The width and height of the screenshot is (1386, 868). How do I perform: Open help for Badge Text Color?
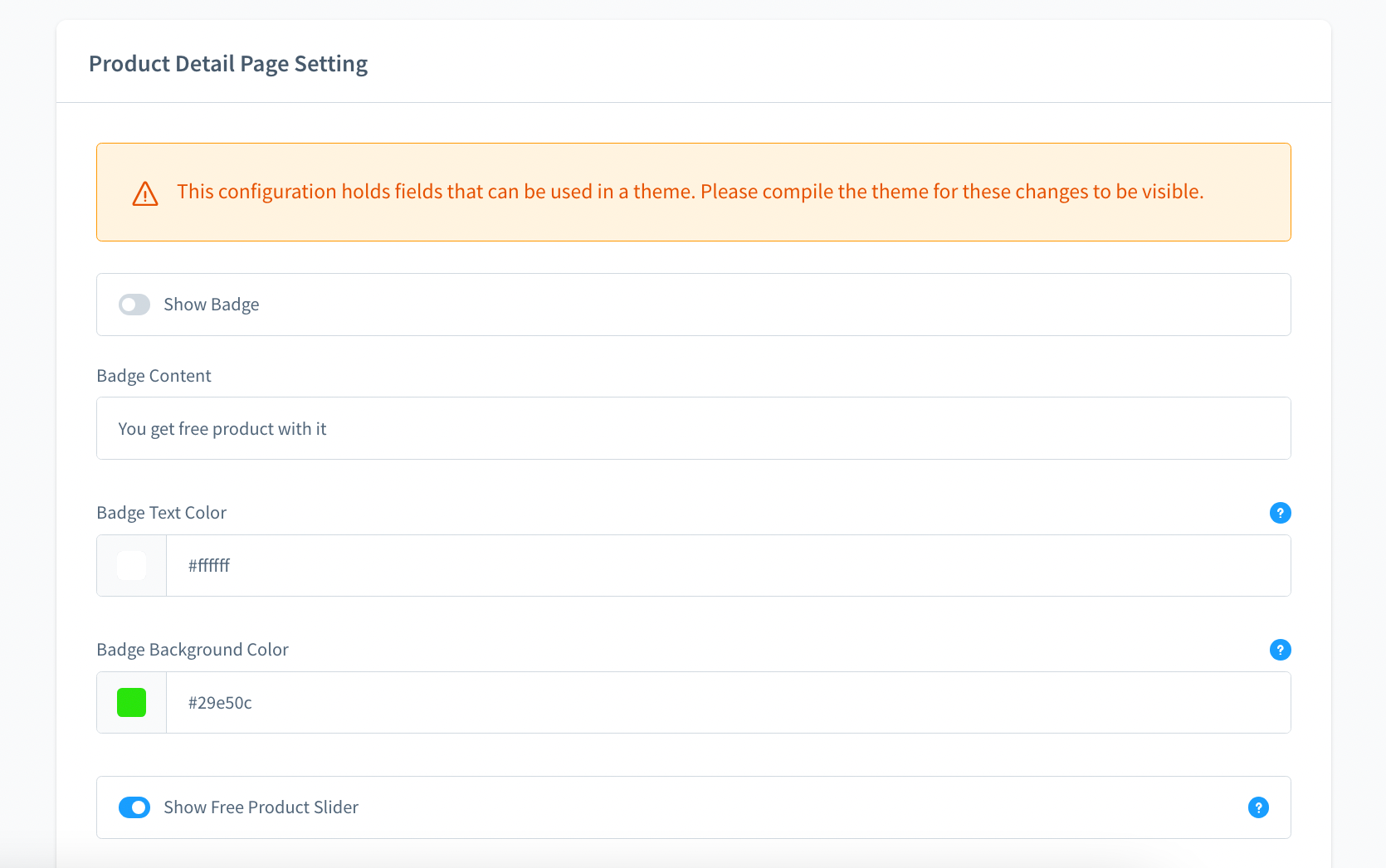pyautogui.click(x=1280, y=513)
